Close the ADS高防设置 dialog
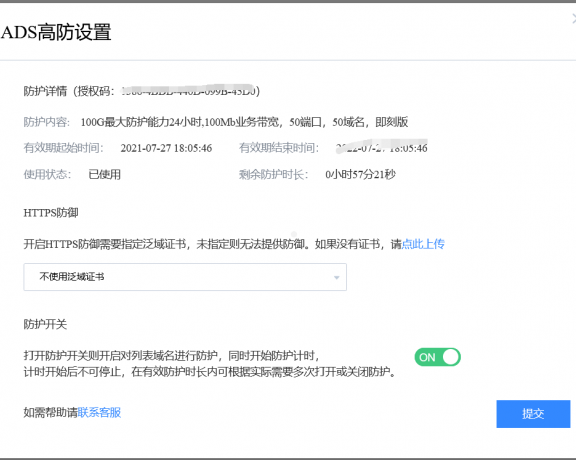Viewport: 576px width, 460px height. (x=574, y=18)
